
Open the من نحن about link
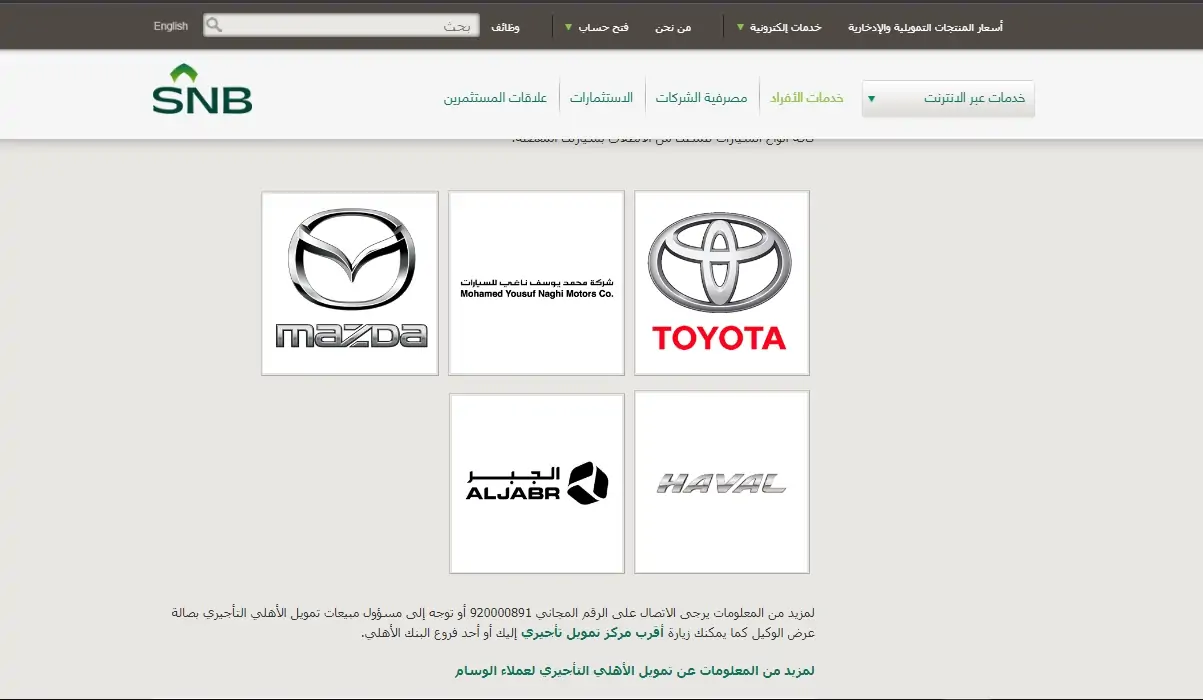tap(672, 27)
